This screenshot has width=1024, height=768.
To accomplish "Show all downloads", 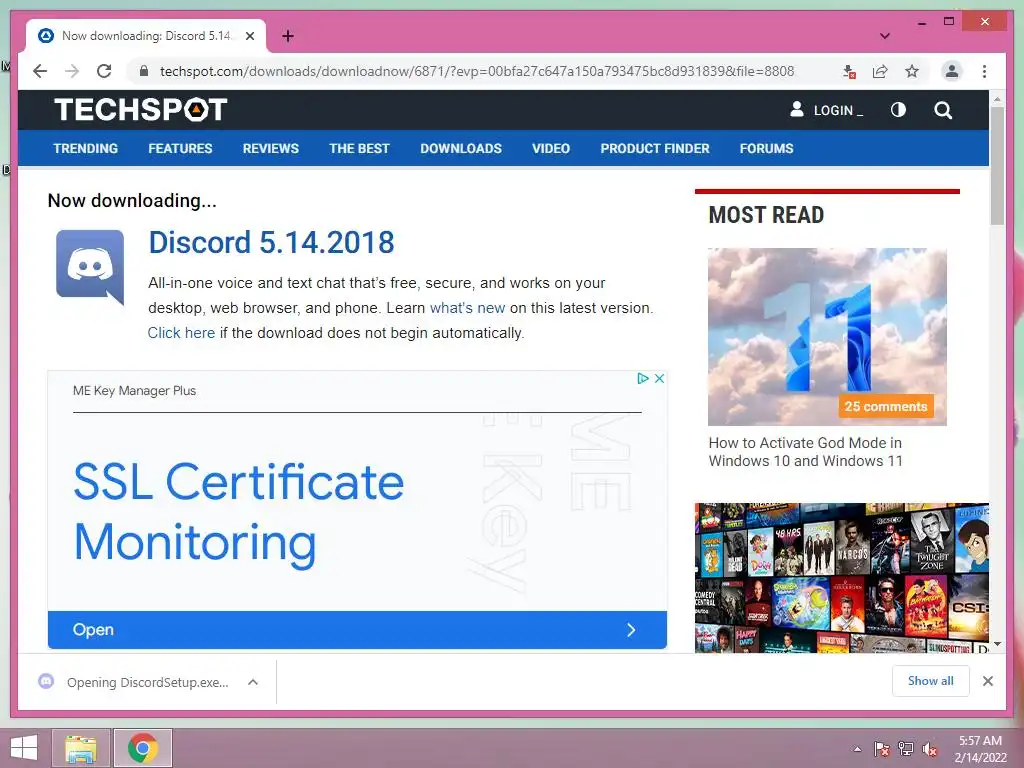I will (x=931, y=680).
